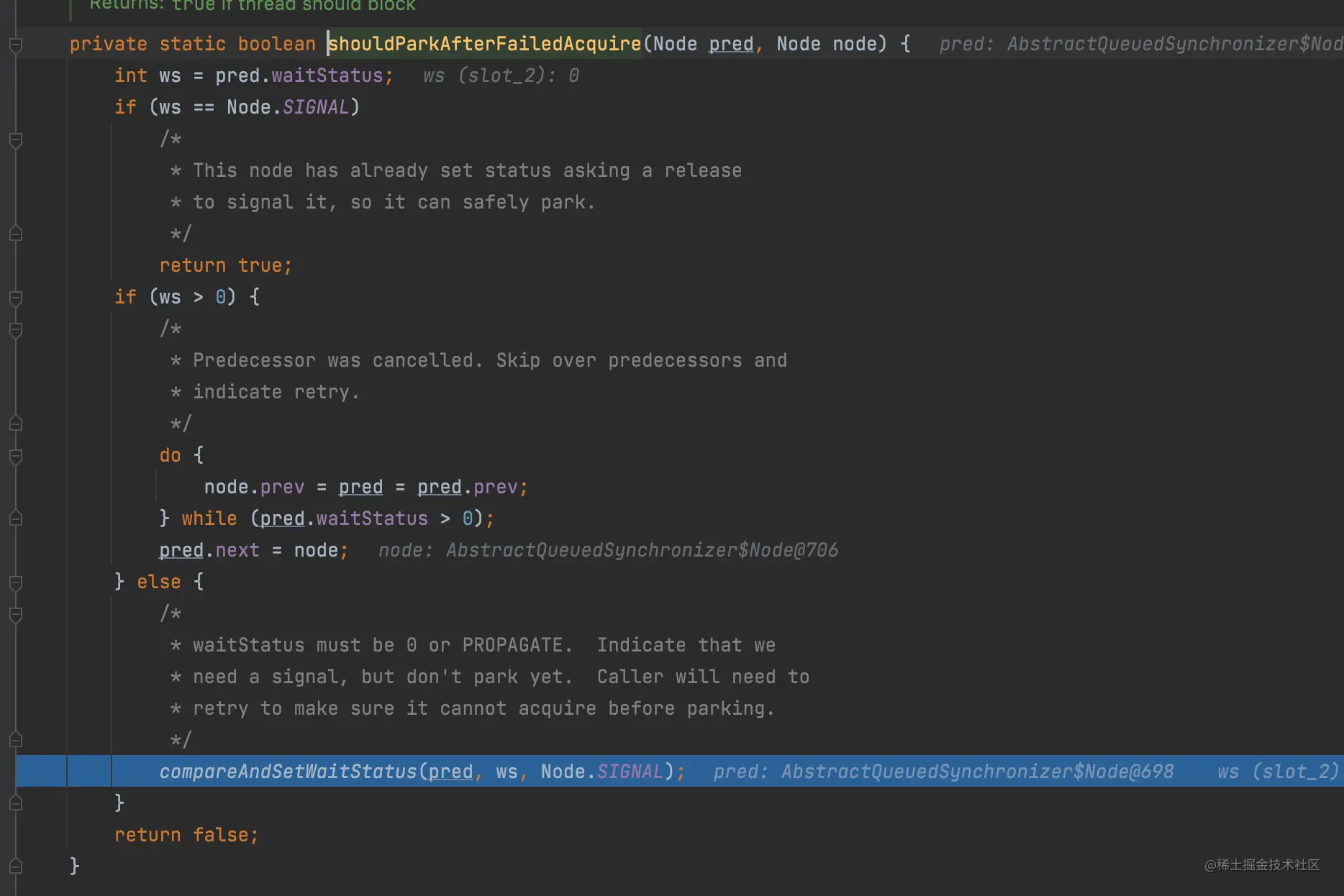Click the 'return false;' statement
The width and height of the screenshot is (1344, 896).
(186, 835)
